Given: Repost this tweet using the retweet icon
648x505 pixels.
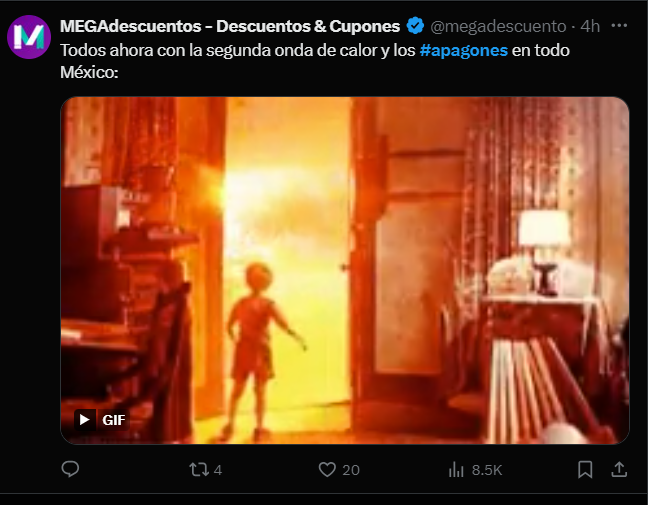Looking at the screenshot, I should pos(199,469).
